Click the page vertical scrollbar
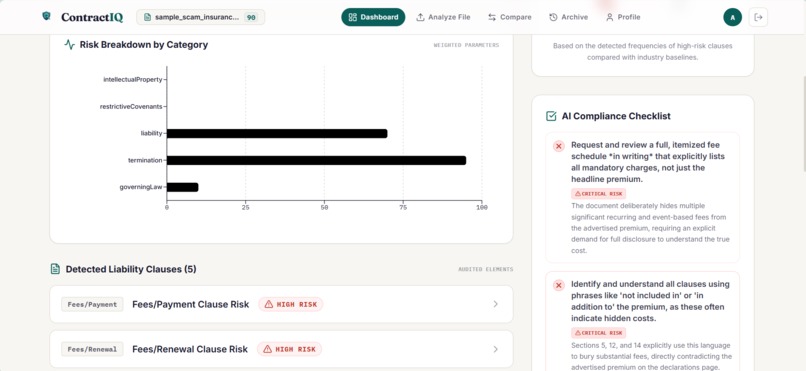This screenshot has width=806, height=371. tap(803, 123)
